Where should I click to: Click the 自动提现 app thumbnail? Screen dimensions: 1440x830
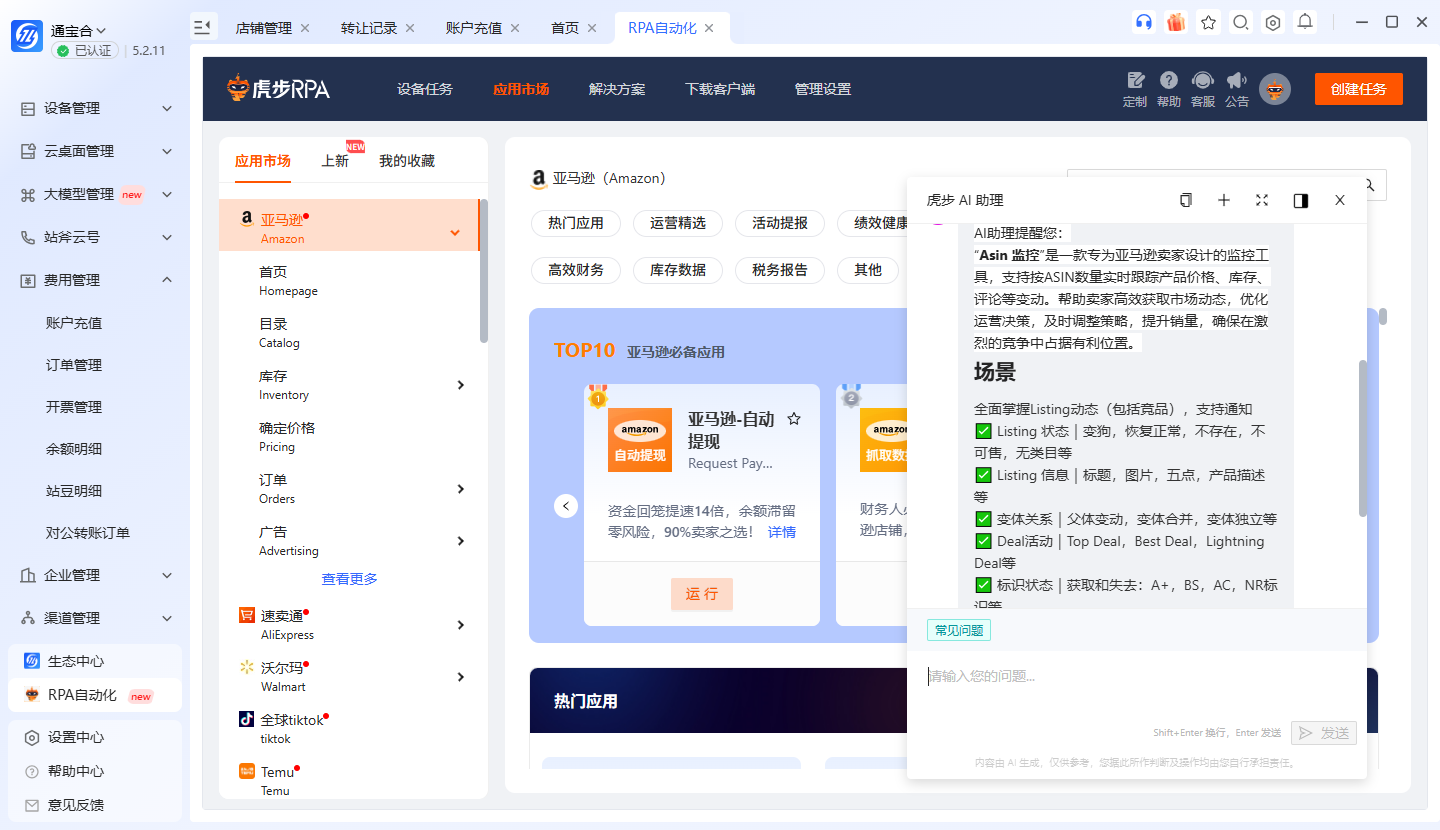pyautogui.click(x=640, y=440)
